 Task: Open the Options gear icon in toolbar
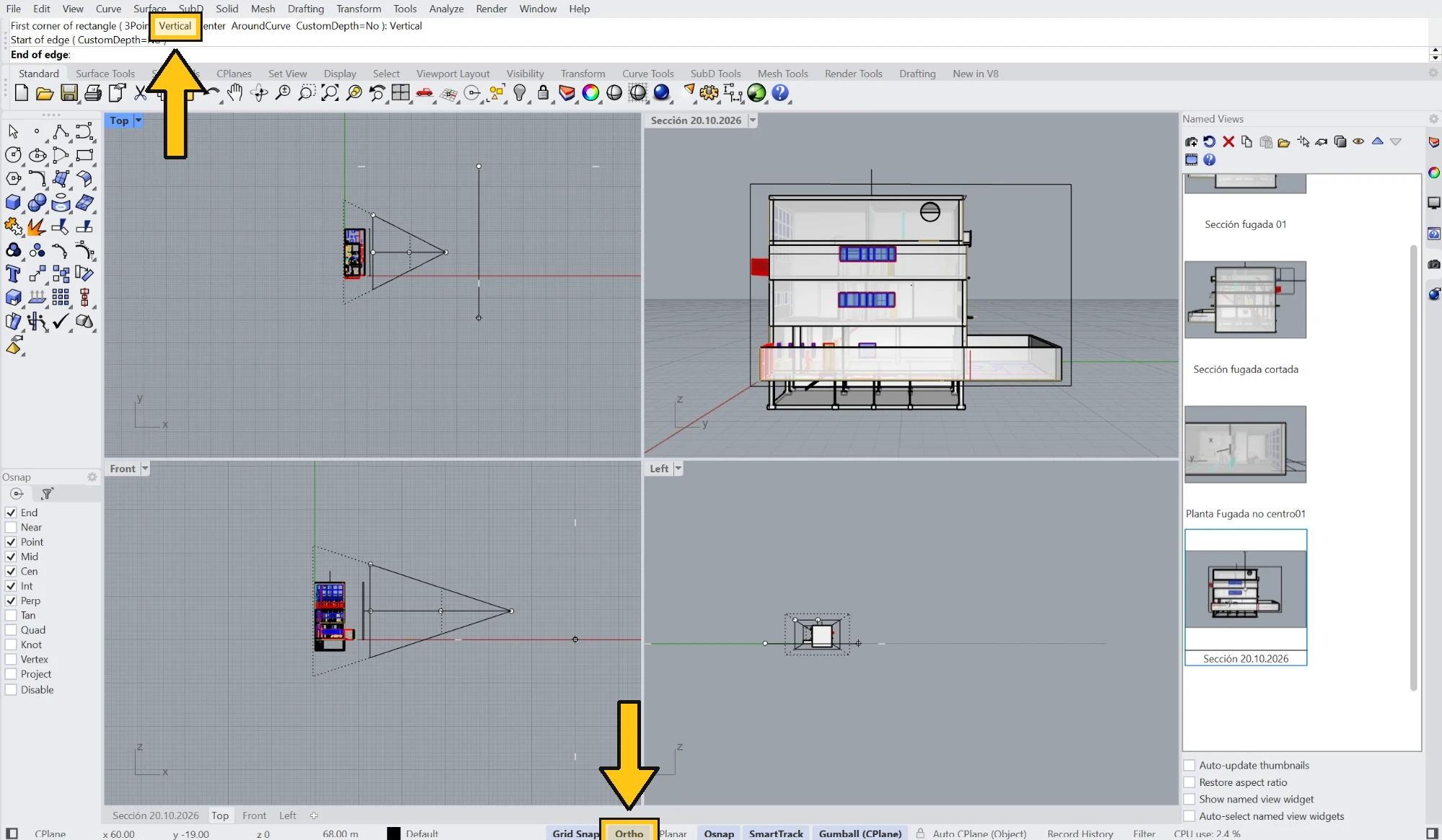point(709,93)
